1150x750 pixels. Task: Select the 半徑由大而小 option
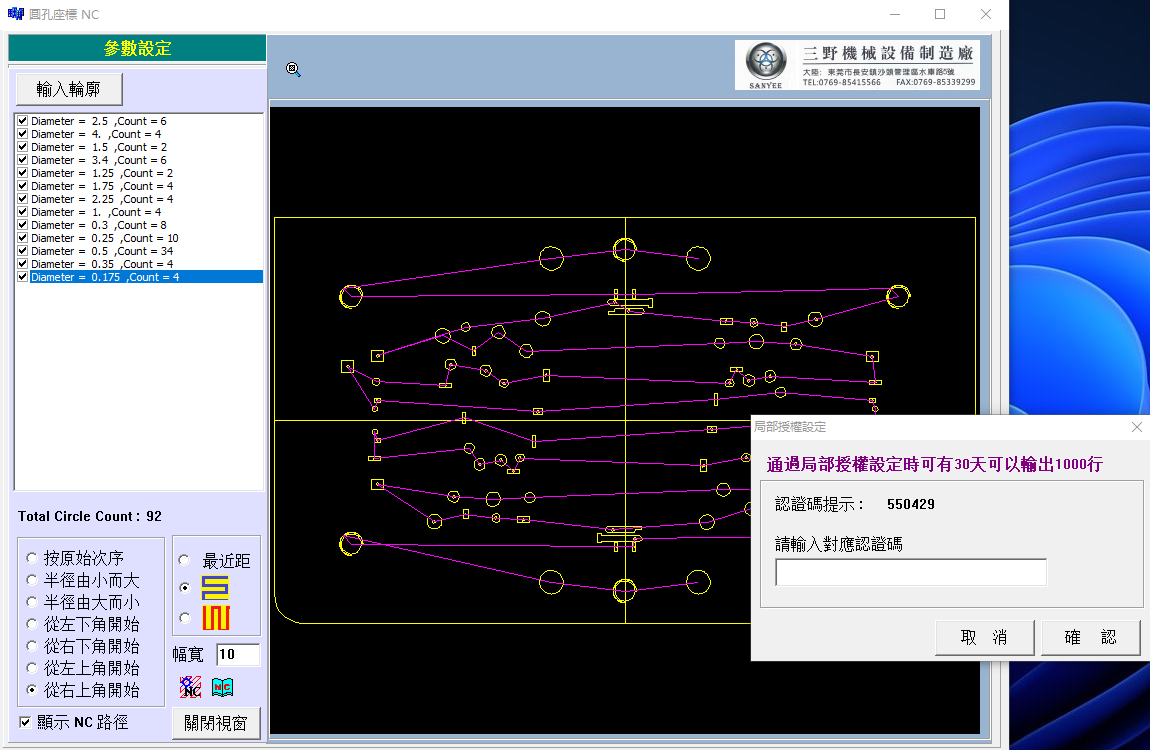(32, 602)
